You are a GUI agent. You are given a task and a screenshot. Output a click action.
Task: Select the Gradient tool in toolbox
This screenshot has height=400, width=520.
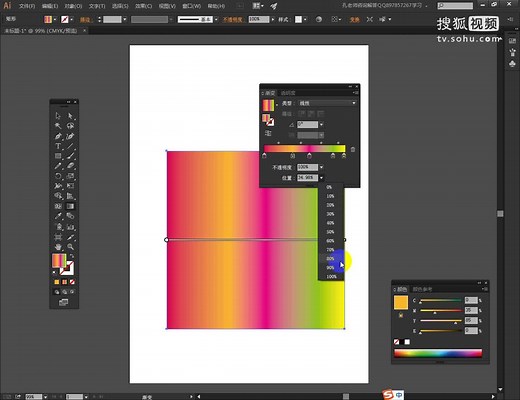pos(70,206)
